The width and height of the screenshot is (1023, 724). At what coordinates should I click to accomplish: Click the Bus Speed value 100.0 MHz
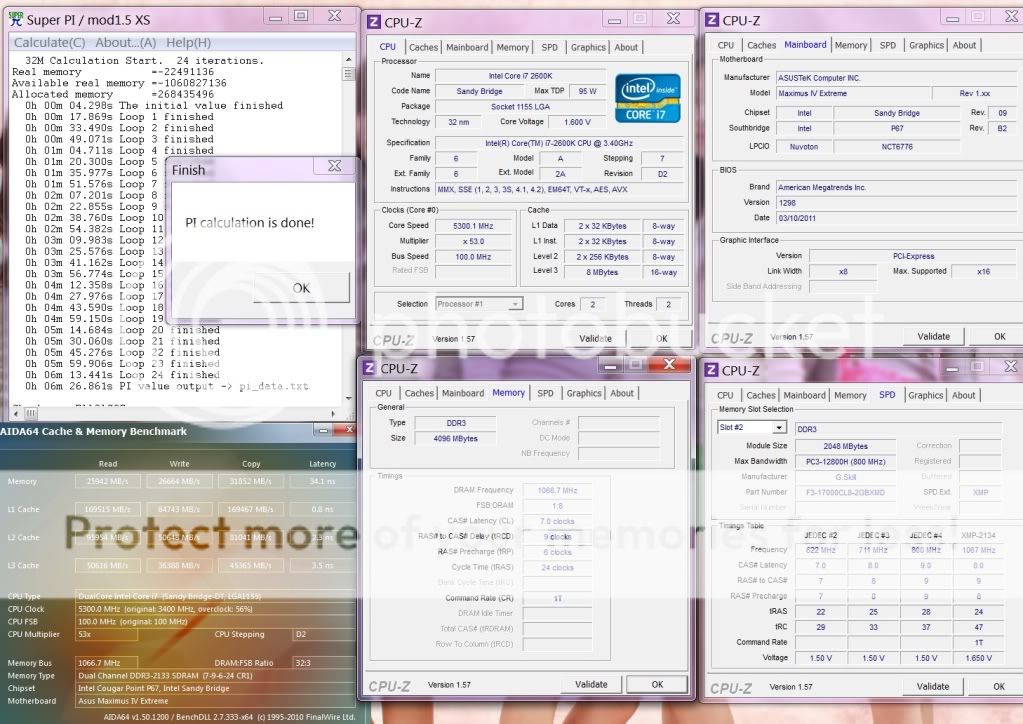click(473, 257)
